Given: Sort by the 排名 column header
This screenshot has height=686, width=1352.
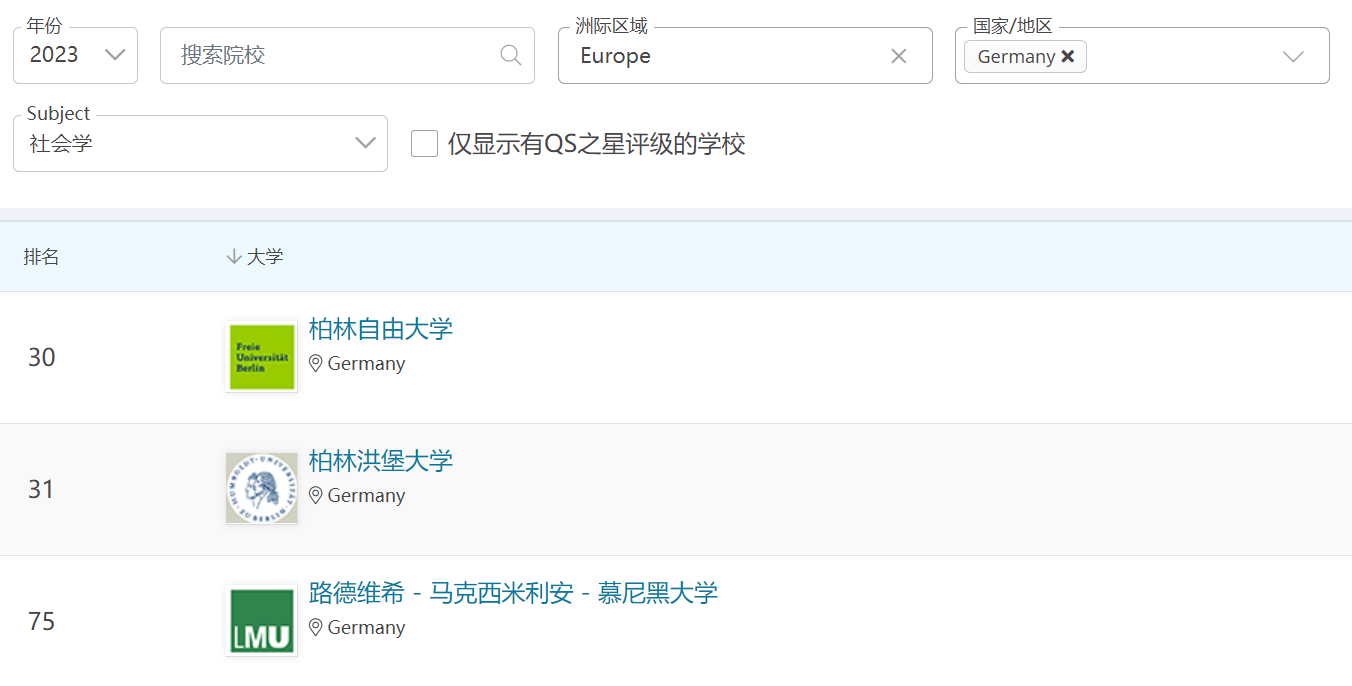Looking at the screenshot, I should (42, 257).
